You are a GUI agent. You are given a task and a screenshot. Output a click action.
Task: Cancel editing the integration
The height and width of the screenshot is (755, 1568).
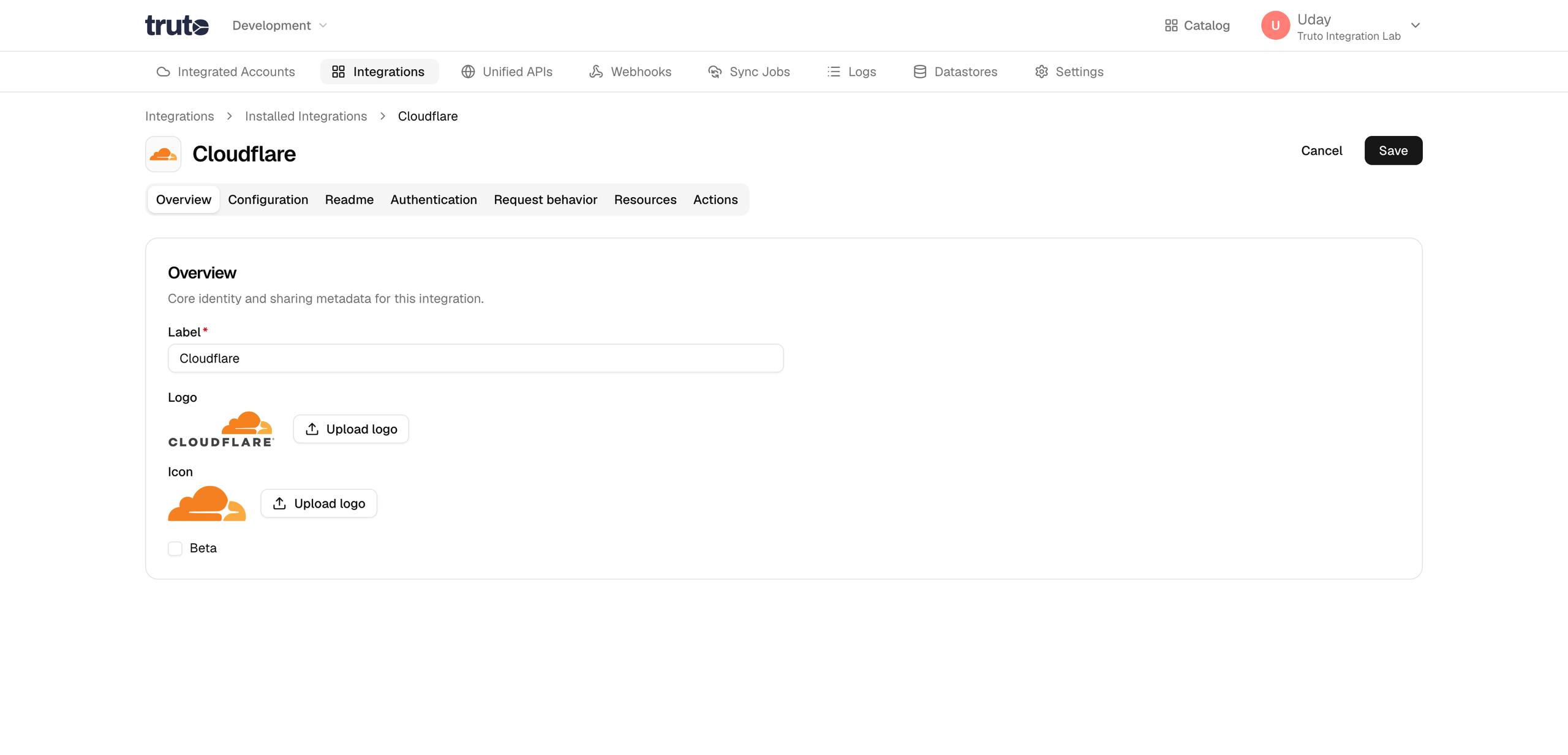point(1321,151)
